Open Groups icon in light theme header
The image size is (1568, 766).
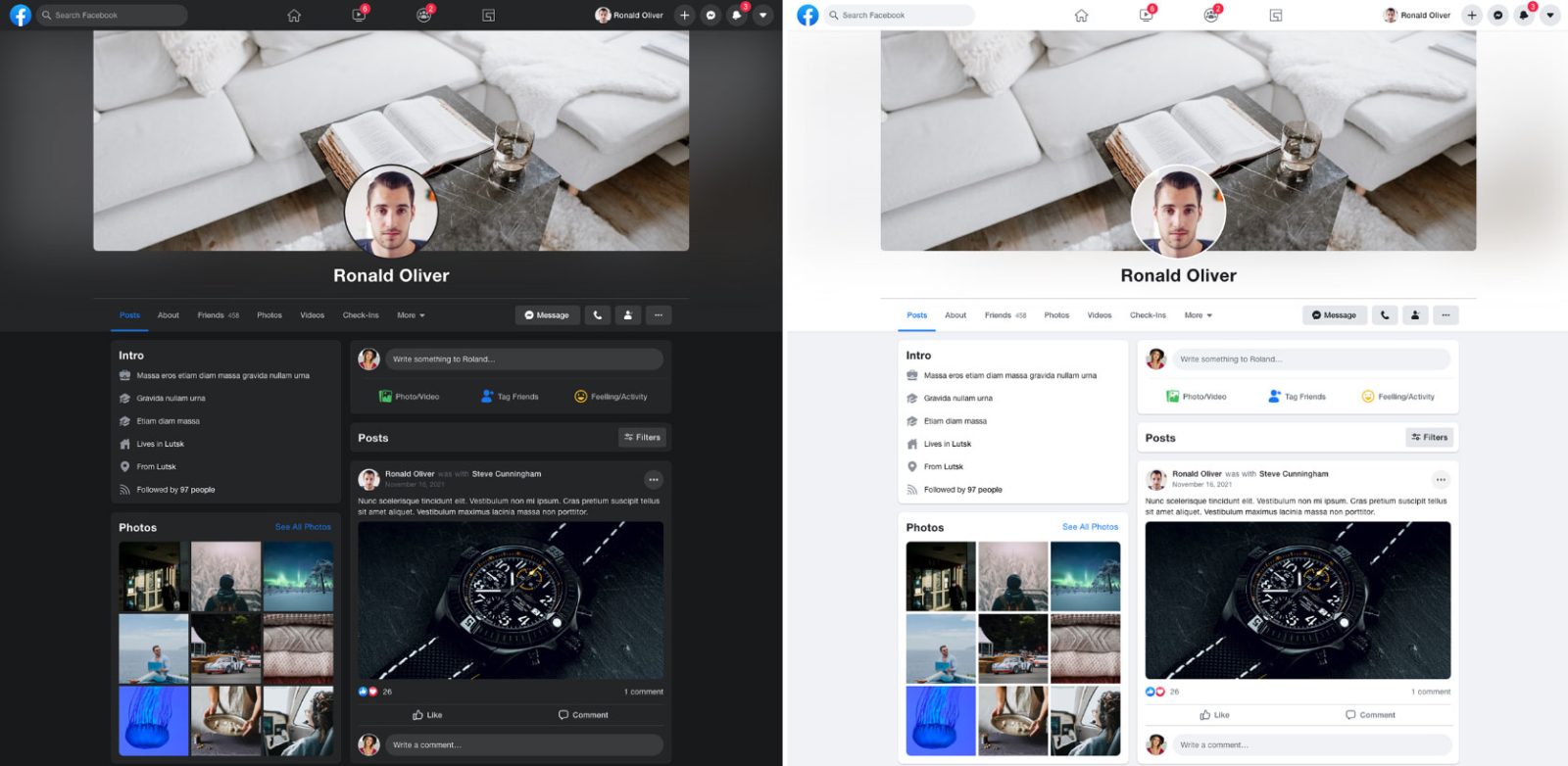pyautogui.click(x=1210, y=15)
